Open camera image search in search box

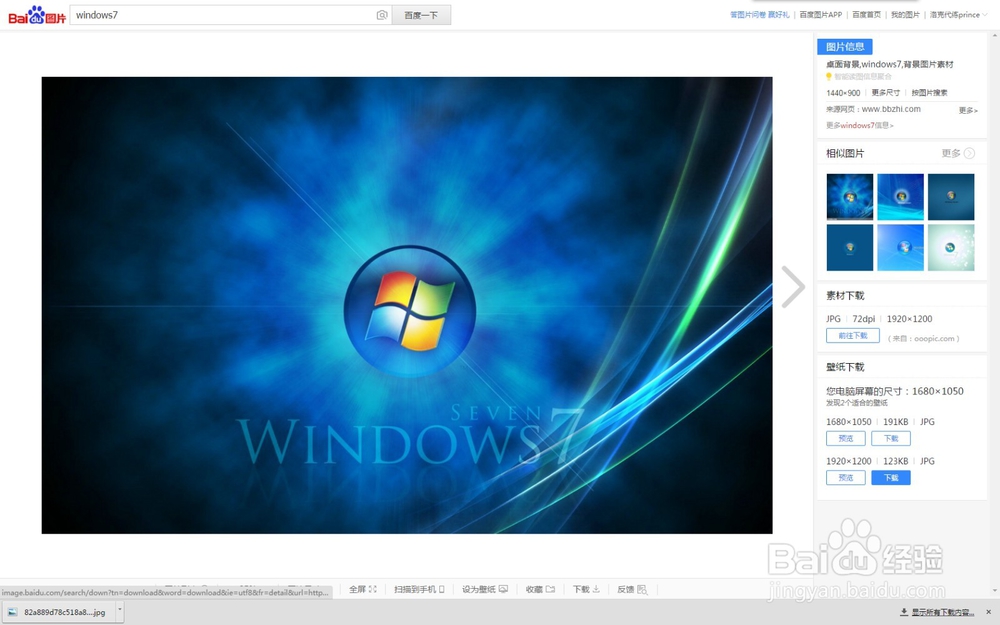[x=381, y=15]
